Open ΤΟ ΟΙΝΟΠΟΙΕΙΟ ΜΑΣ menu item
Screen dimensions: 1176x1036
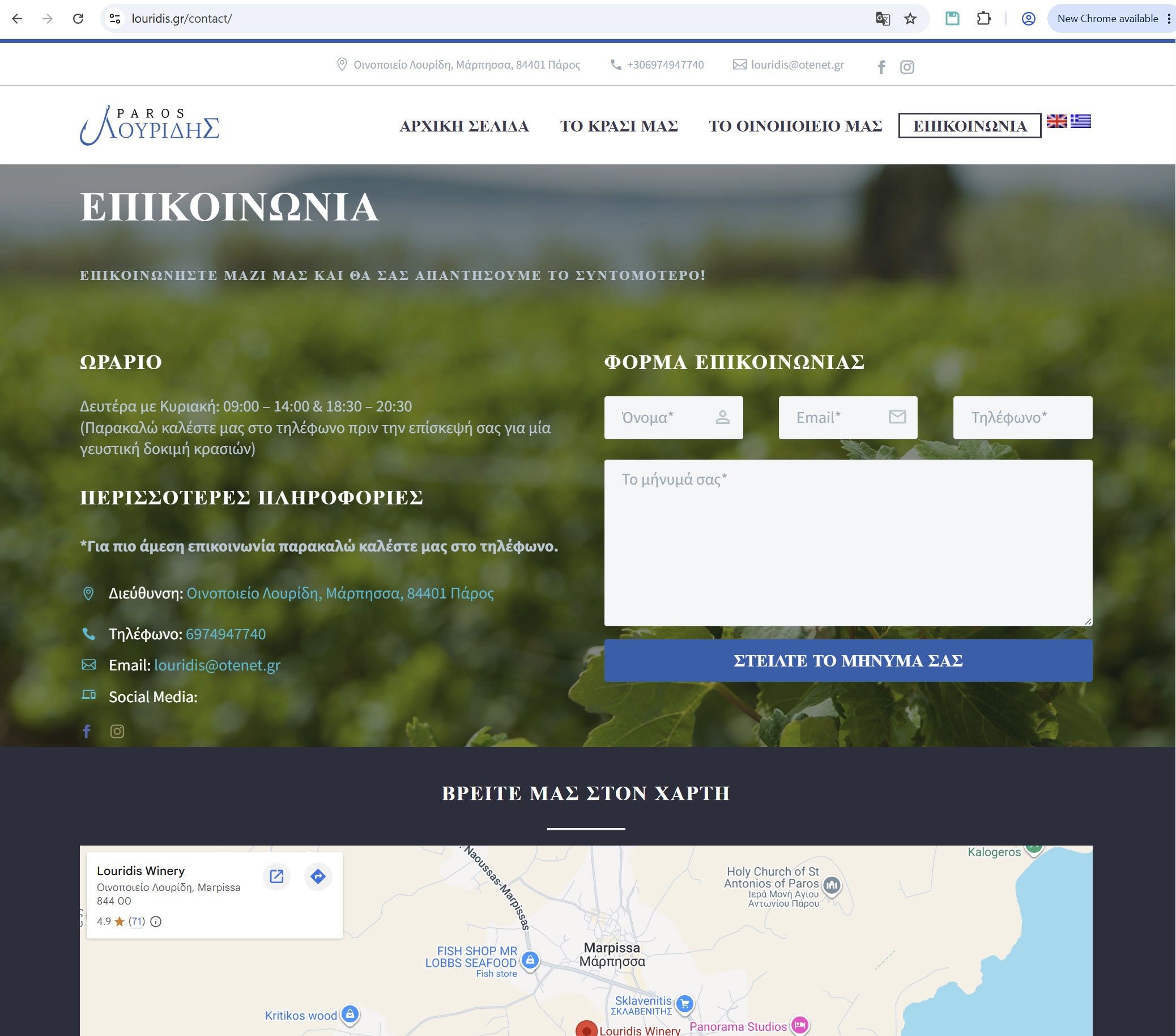795,125
